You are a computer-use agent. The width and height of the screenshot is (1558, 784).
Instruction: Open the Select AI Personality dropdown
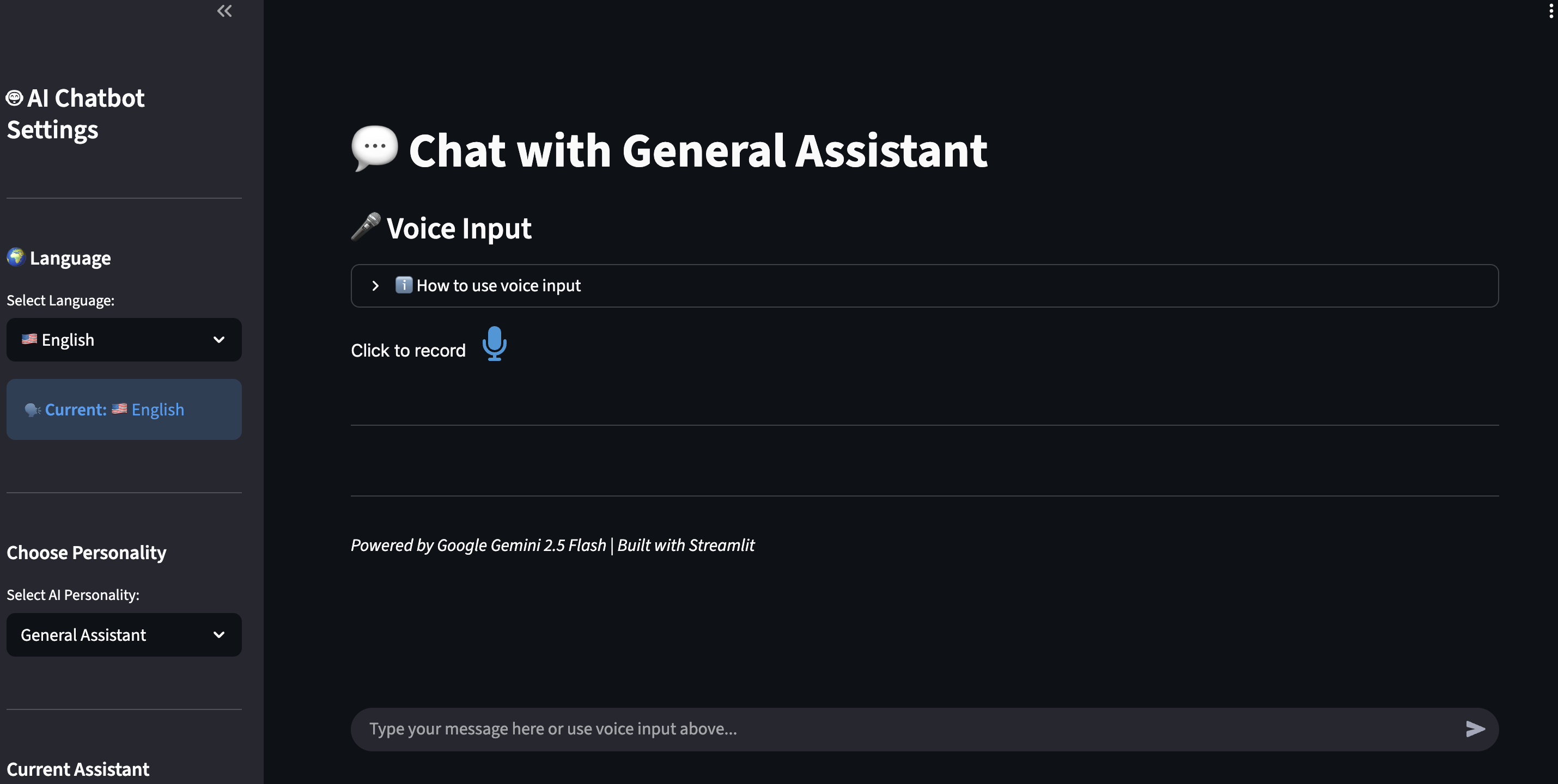(123, 635)
